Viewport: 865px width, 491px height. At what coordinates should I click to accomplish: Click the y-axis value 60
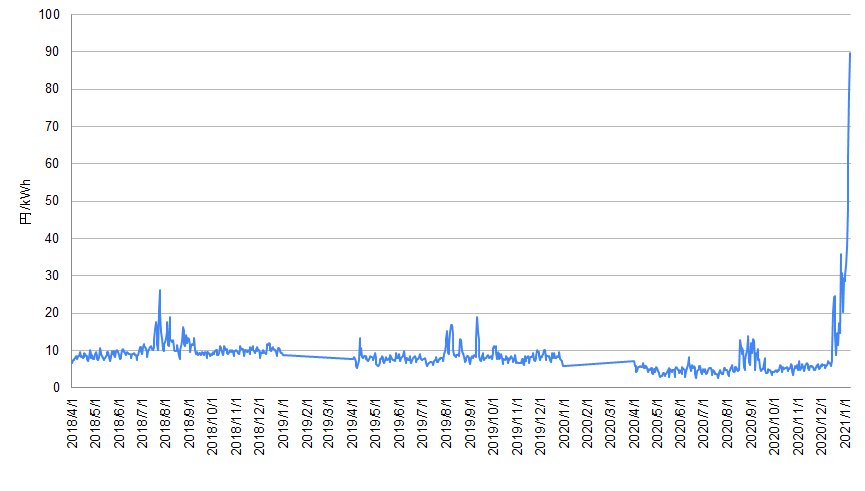(52, 163)
